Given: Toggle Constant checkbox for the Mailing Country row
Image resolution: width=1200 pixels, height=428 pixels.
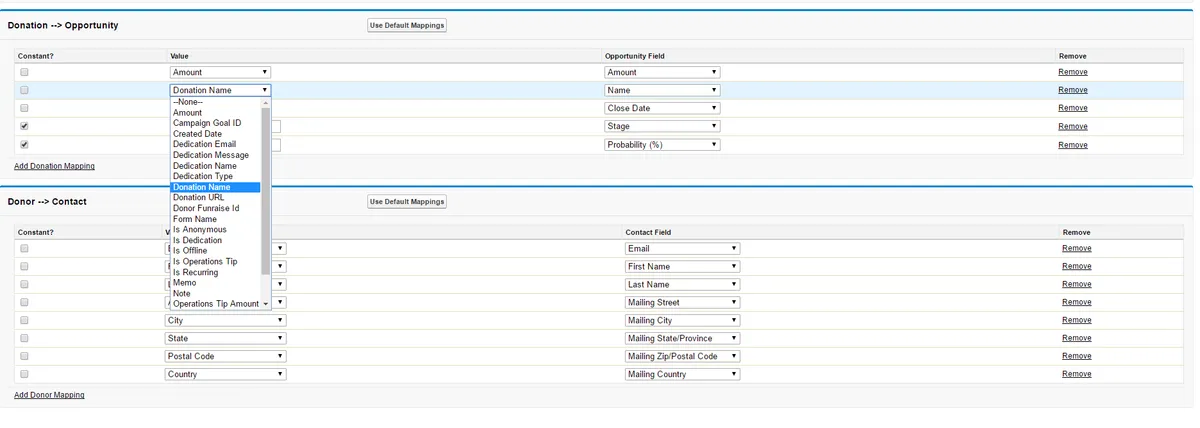Looking at the screenshot, I should (x=24, y=374).
